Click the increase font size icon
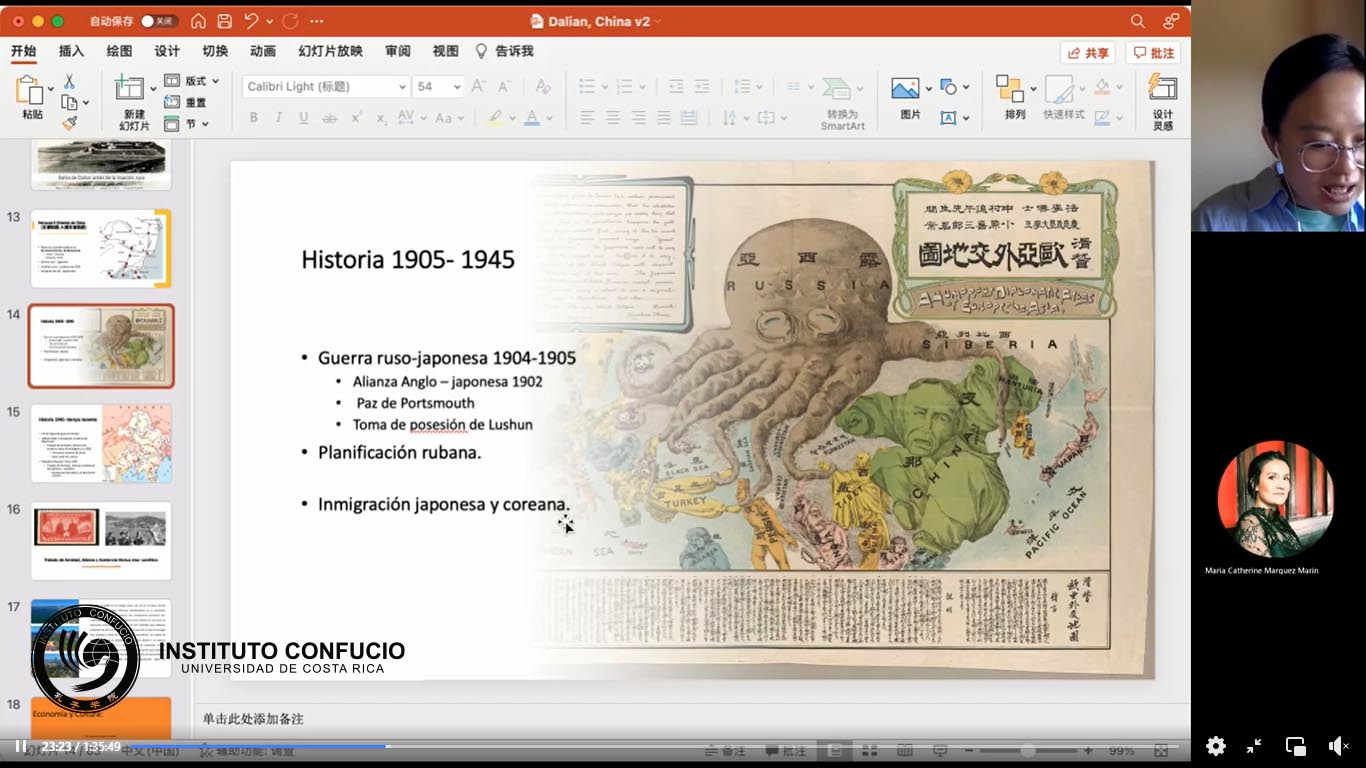 (x=479, y=87)
